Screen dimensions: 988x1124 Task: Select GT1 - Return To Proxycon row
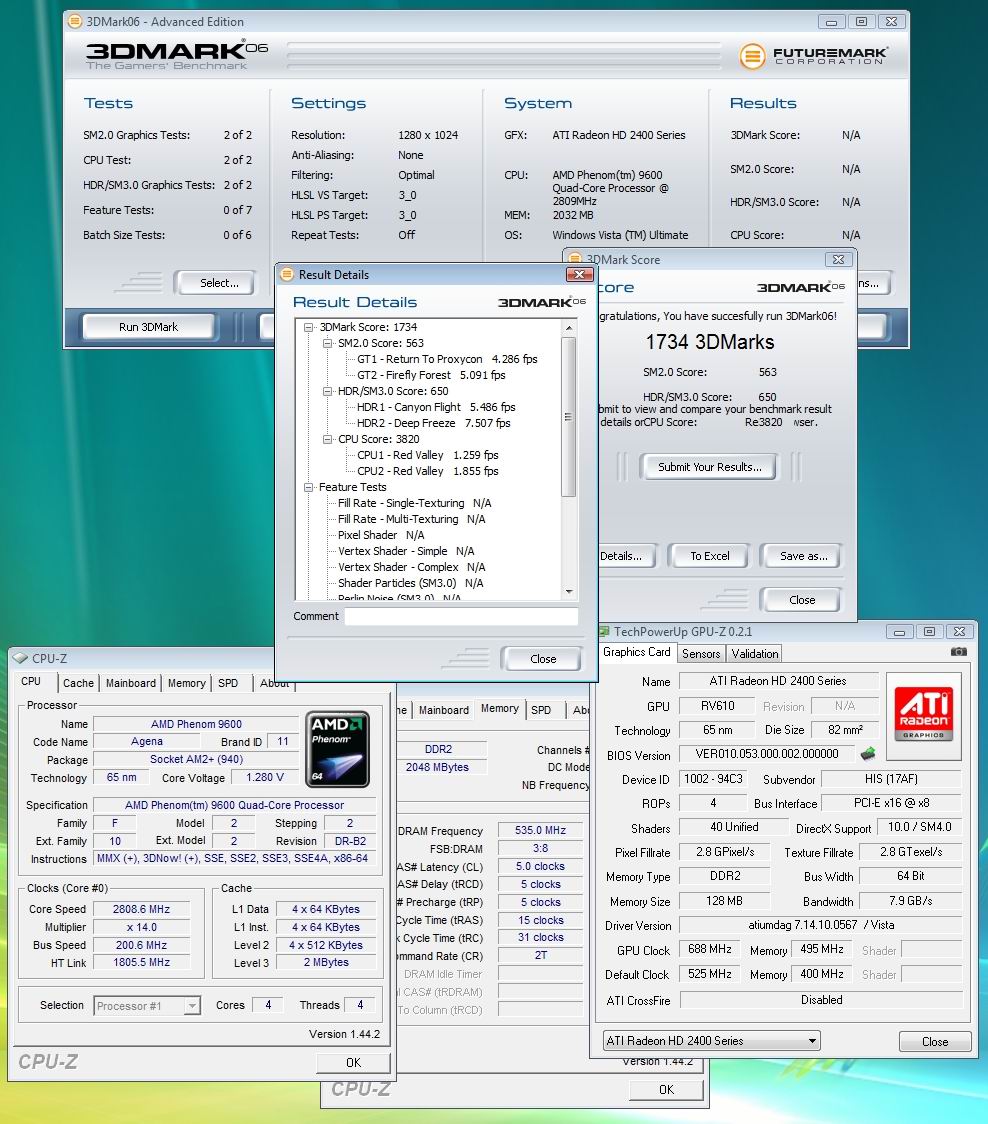(447, 359)
